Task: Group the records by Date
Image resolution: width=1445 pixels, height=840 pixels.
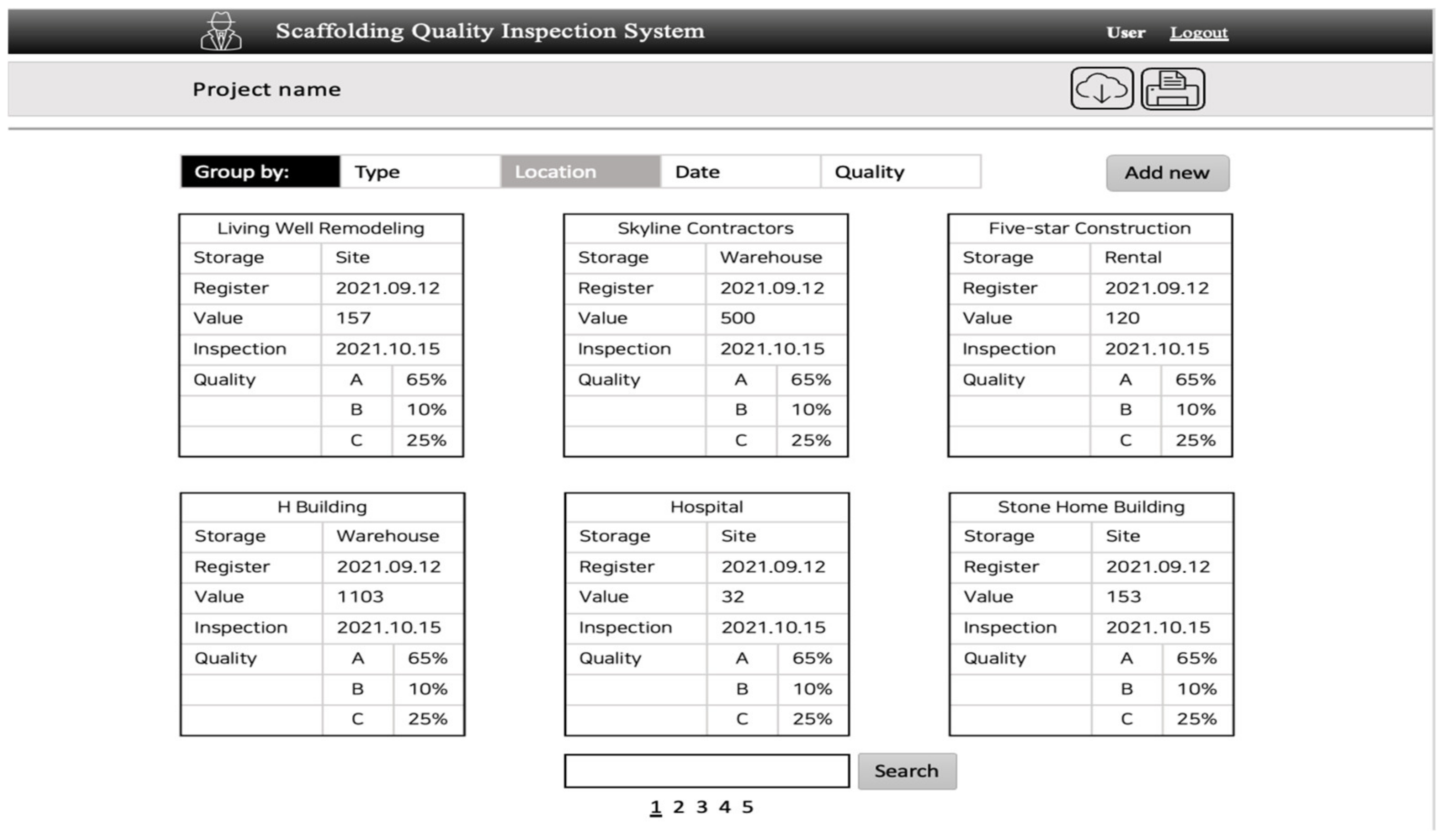Action: pyautogui.click(x=740, y=172)
